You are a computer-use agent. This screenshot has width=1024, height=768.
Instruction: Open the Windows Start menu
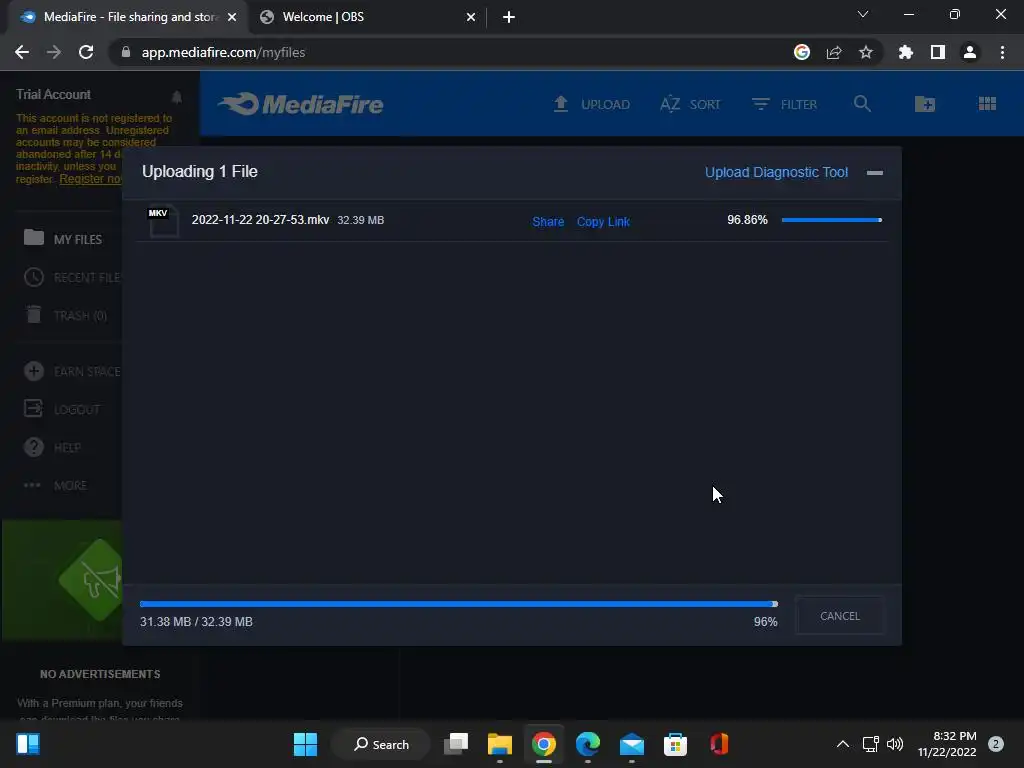click(x=305, y=744)
